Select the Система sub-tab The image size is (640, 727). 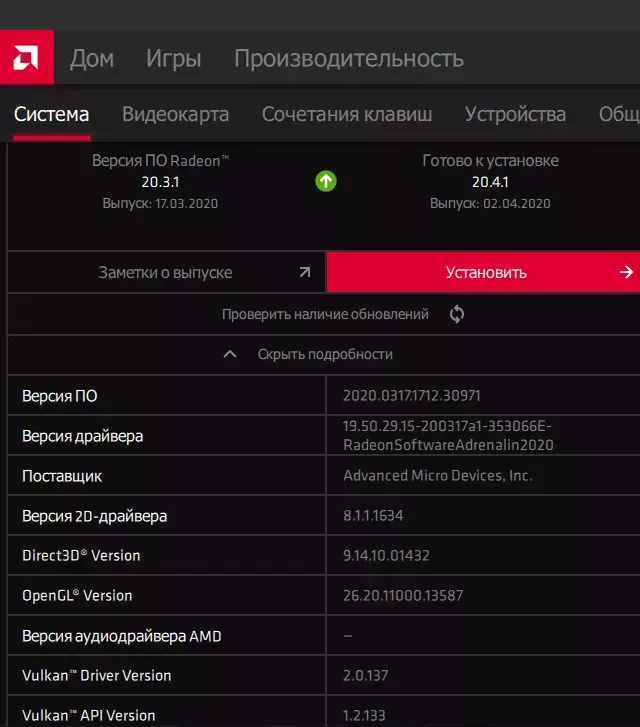pyautogui.click(x=51, y=114)
